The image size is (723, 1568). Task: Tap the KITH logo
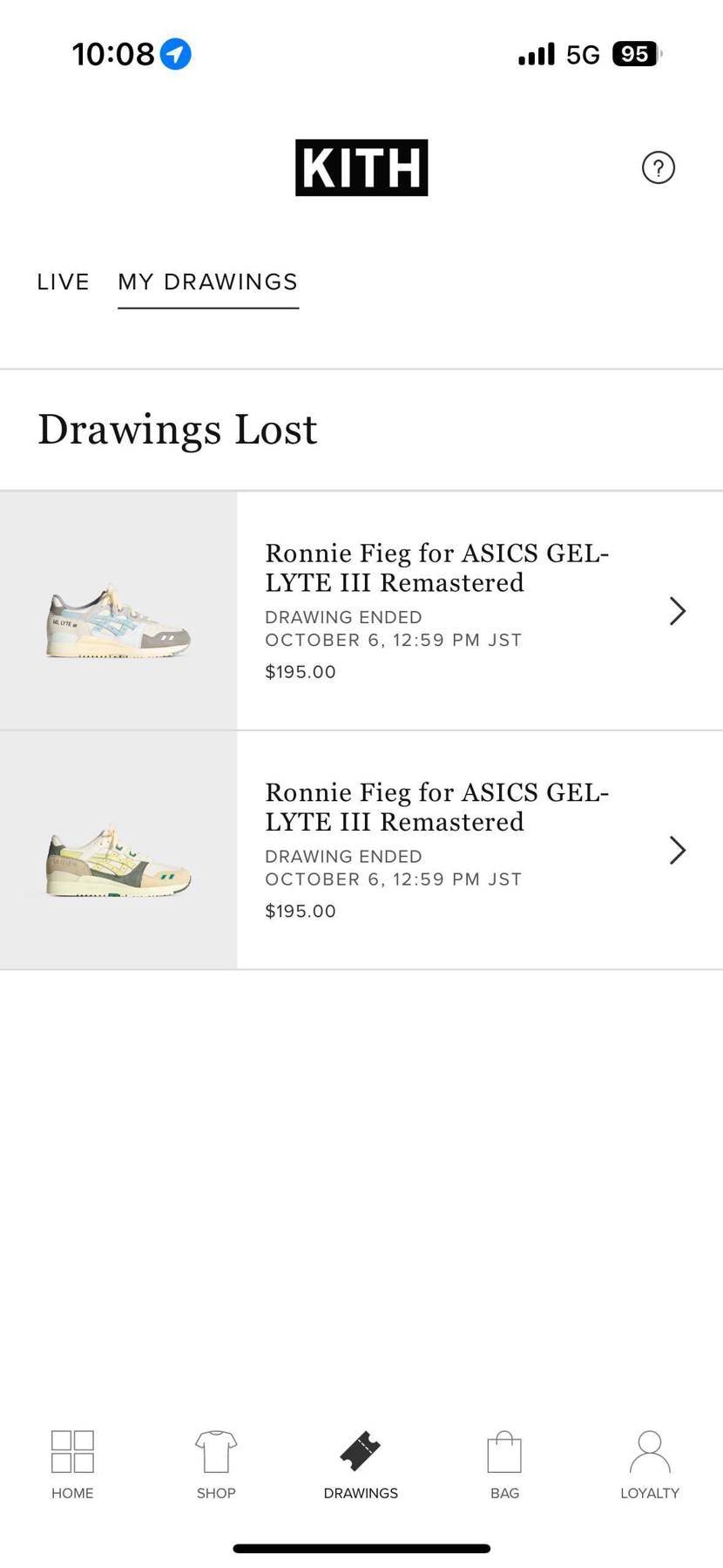361,167
